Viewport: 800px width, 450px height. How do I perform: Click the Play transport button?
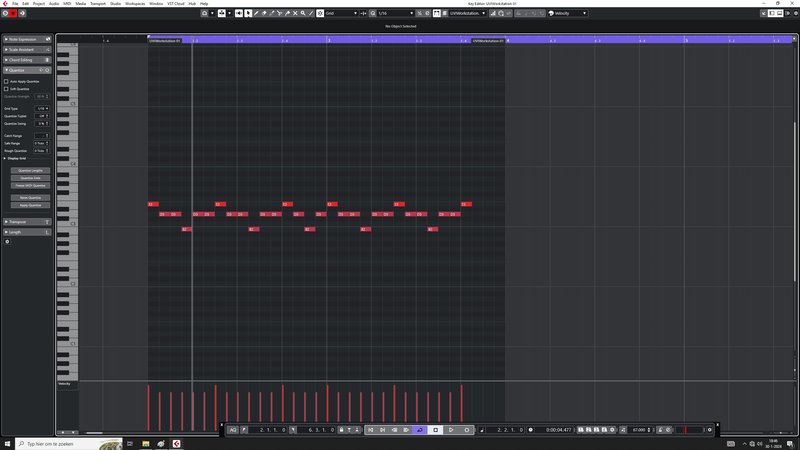tap(451, 430)
